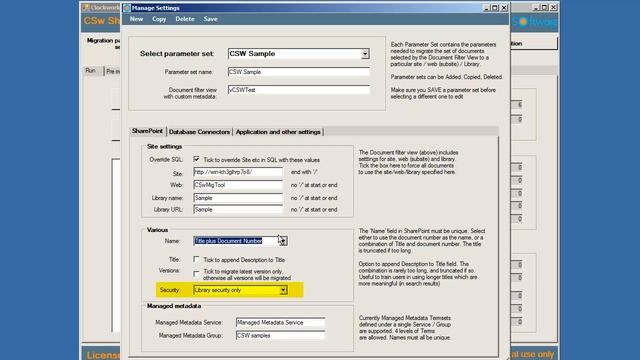The image size is (640, 360).
Task: Edit the Library name field
Action: point(238,198)
